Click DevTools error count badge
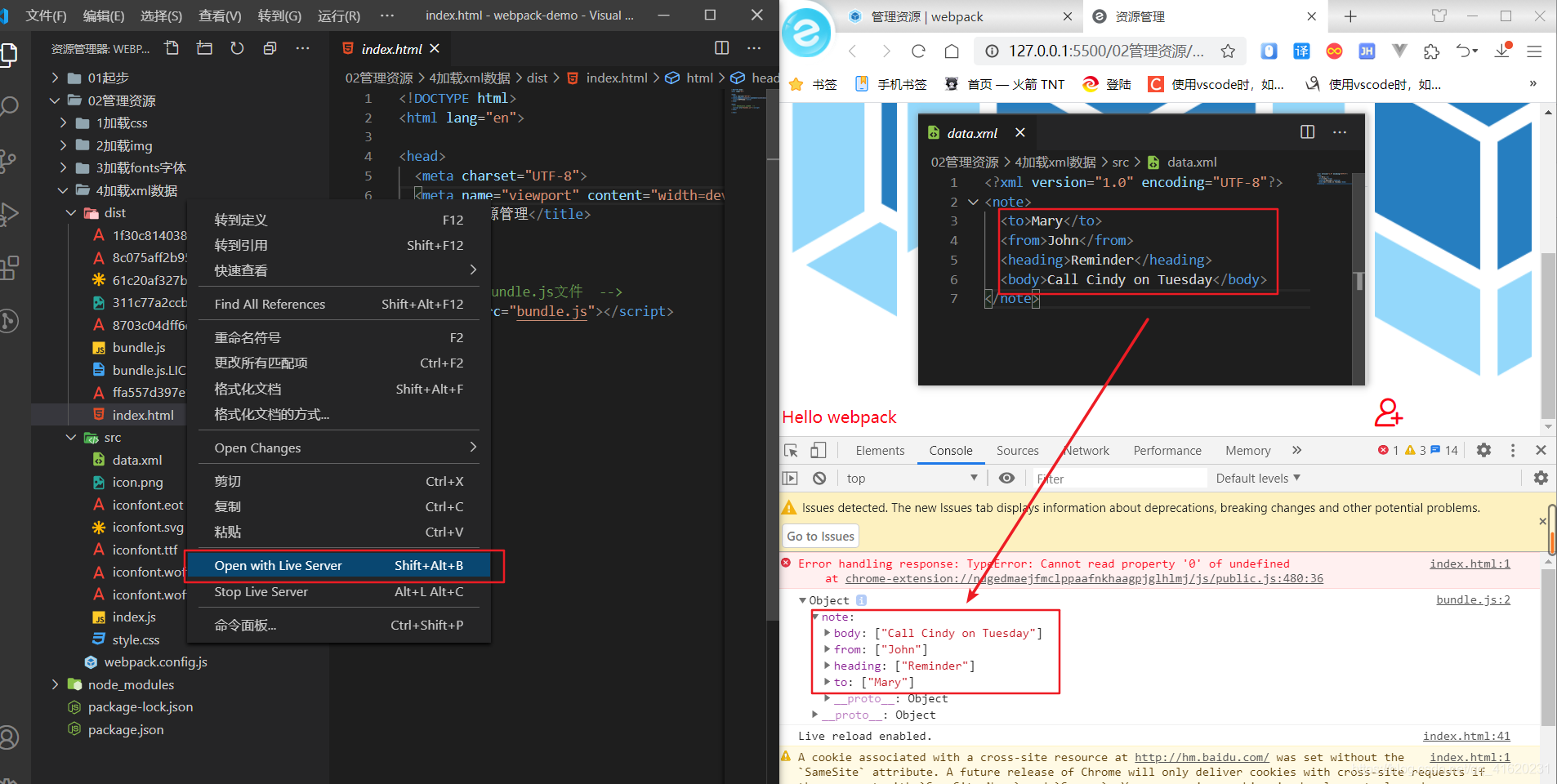The width and height of the screenshot is (1557, 784). (x=1388, y=450)
